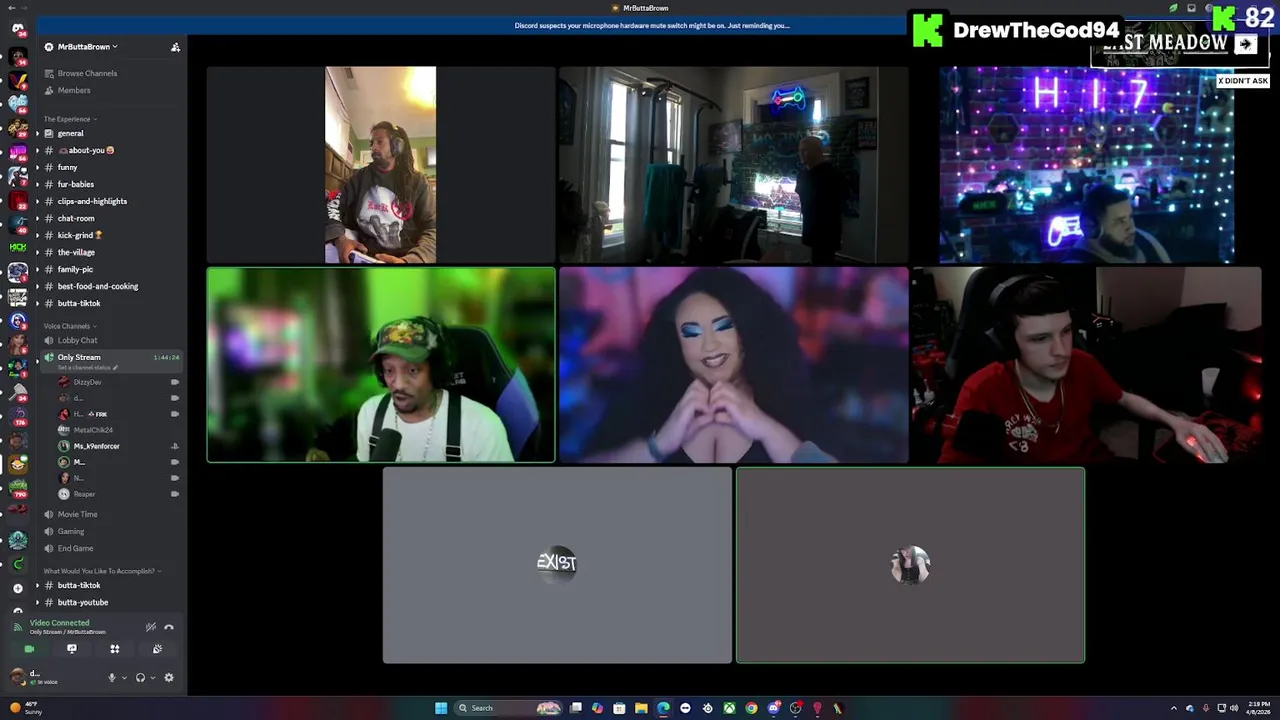Mute microphone in the user panel
The width and height of the screenshot is (1280, 720).
click(112, 677)
